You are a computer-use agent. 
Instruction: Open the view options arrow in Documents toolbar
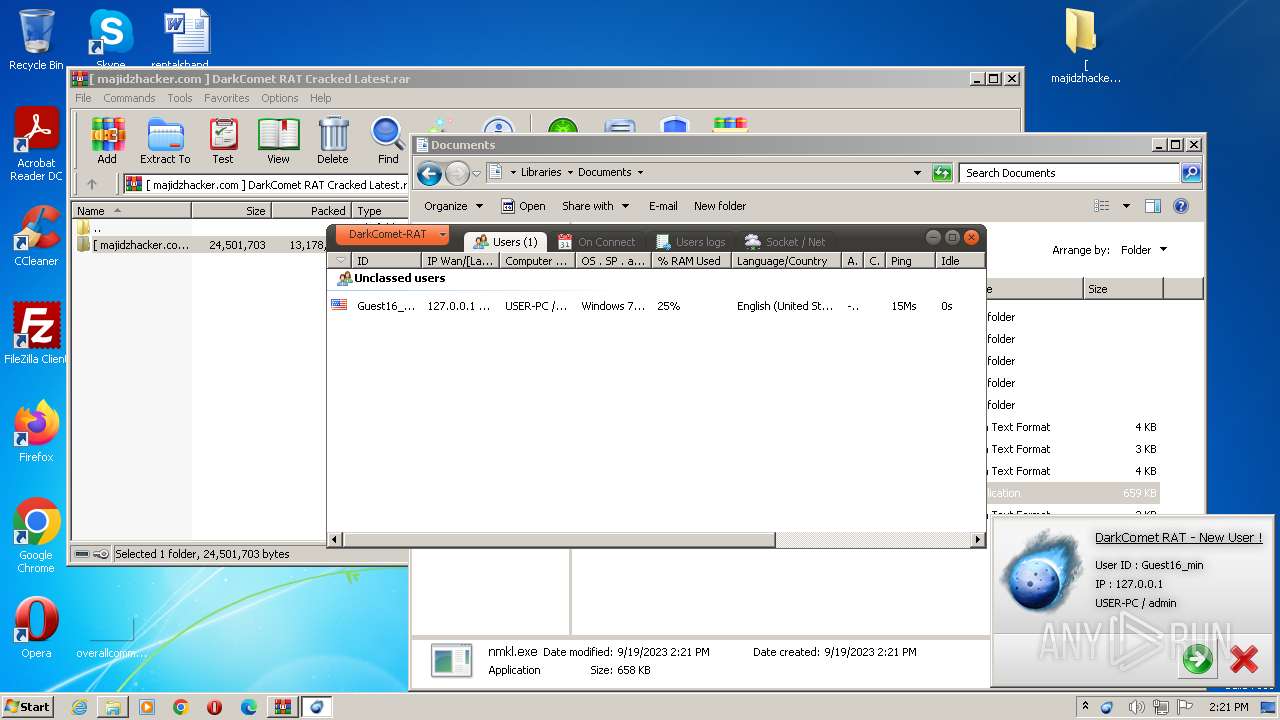[x=1126, y=206]
